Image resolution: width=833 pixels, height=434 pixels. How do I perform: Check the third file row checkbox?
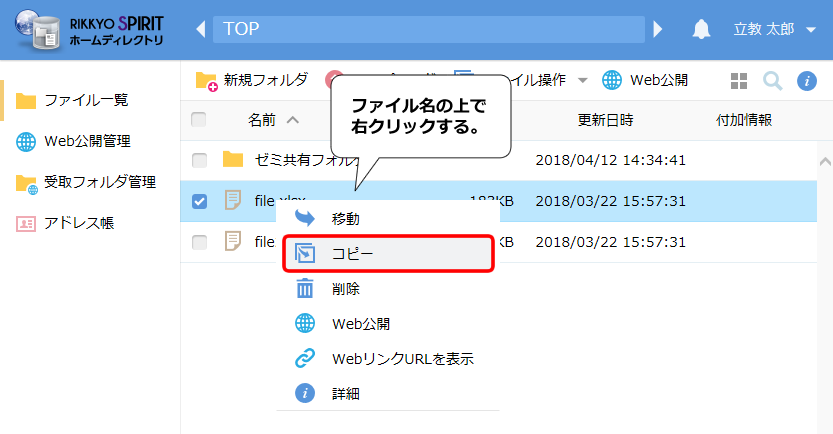click(x=199, y=242)
